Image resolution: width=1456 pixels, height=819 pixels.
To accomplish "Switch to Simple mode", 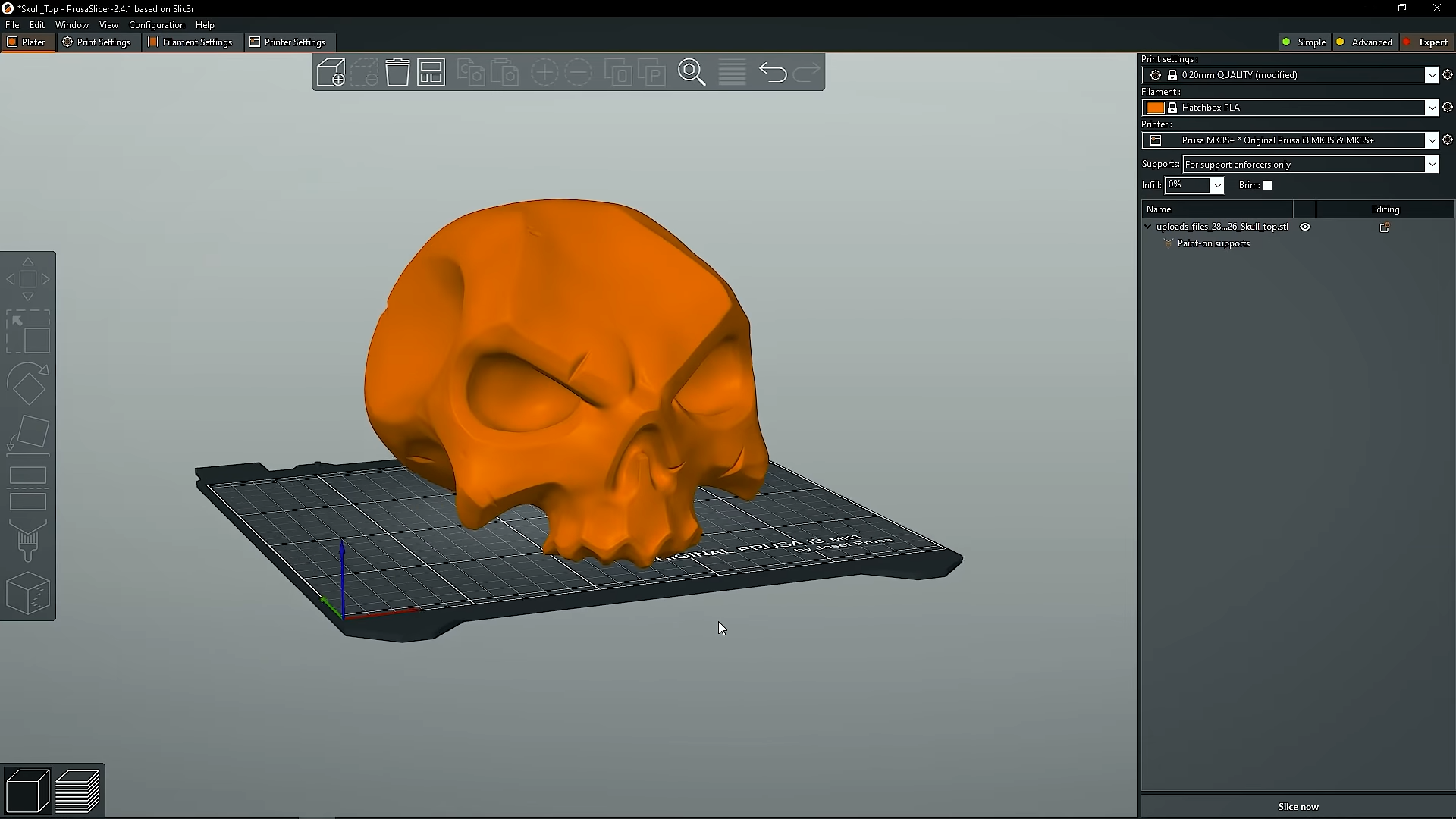I will [1304, 42].
